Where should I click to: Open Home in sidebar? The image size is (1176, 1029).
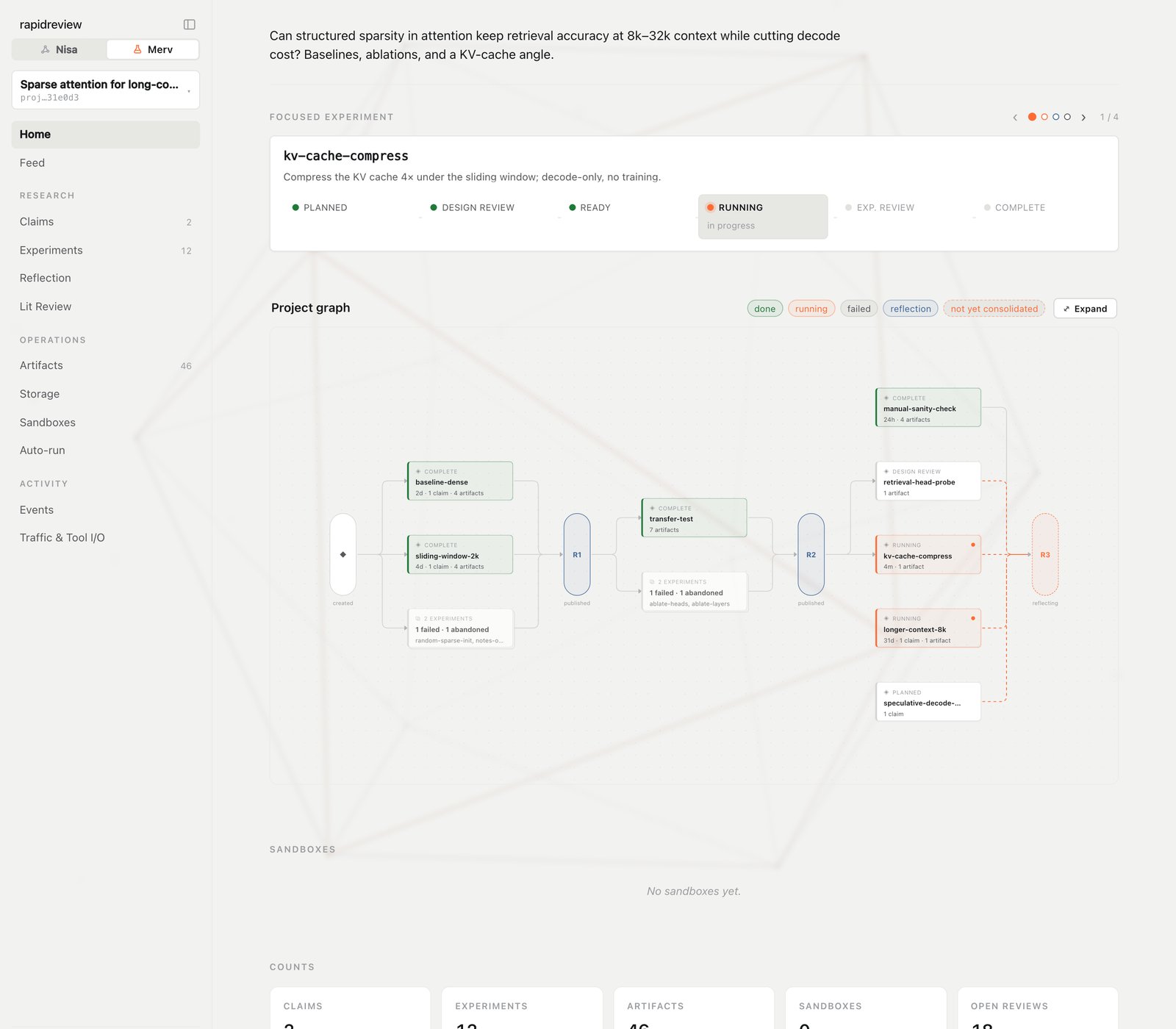tap(106, 135)
